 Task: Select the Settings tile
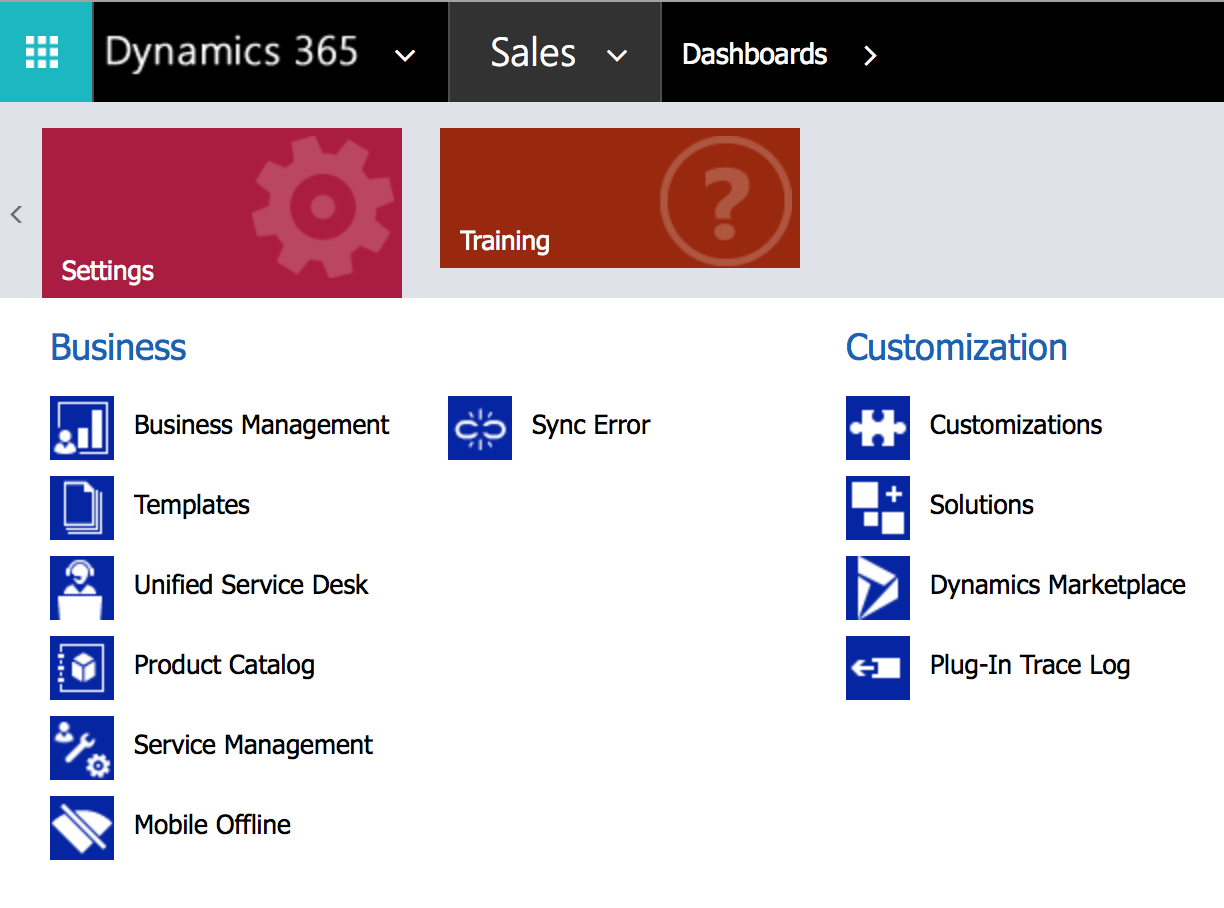[222, 213]
